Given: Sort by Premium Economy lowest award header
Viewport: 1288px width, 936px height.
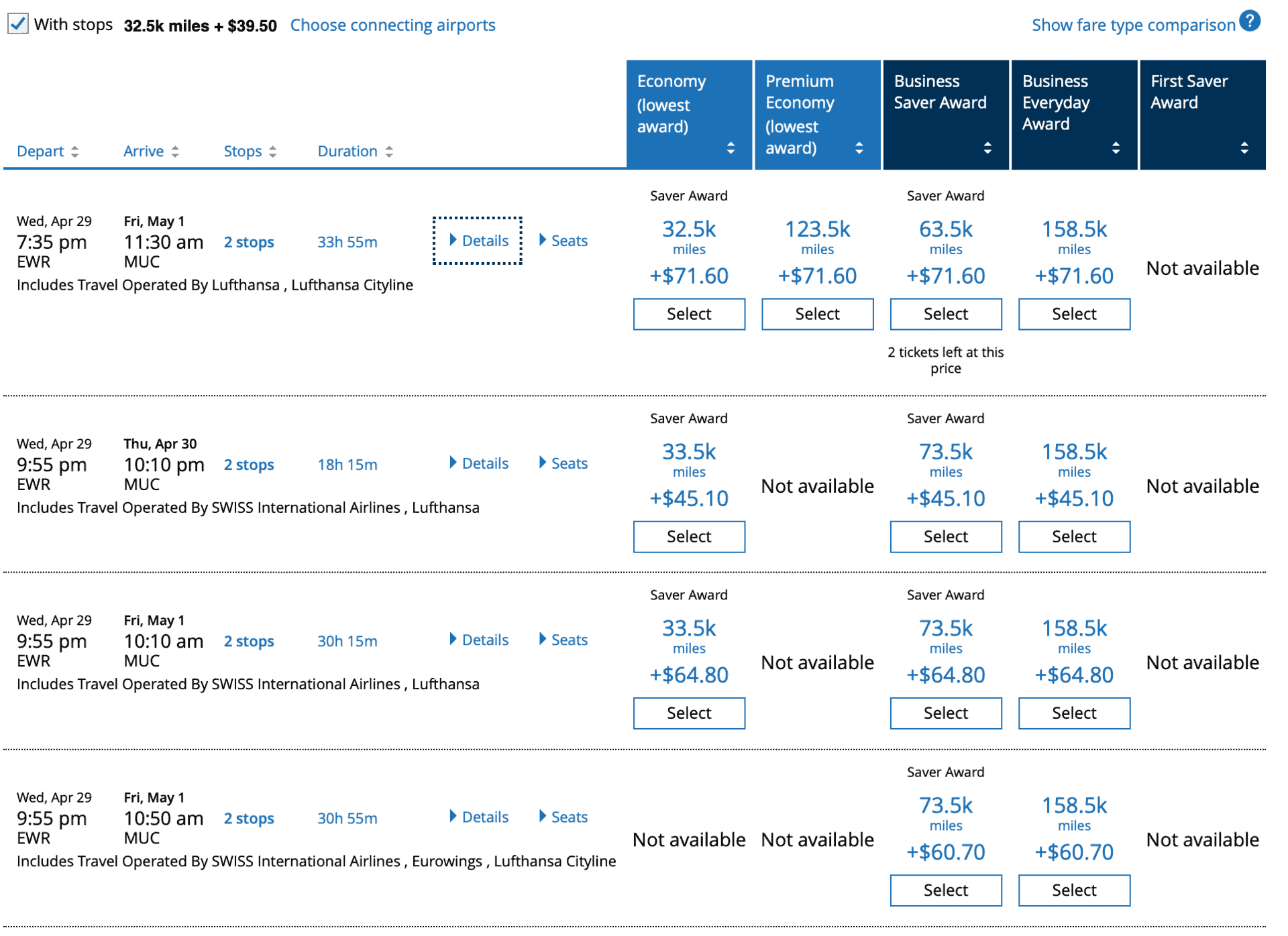Looking at the screenshot, I should 817,115.
